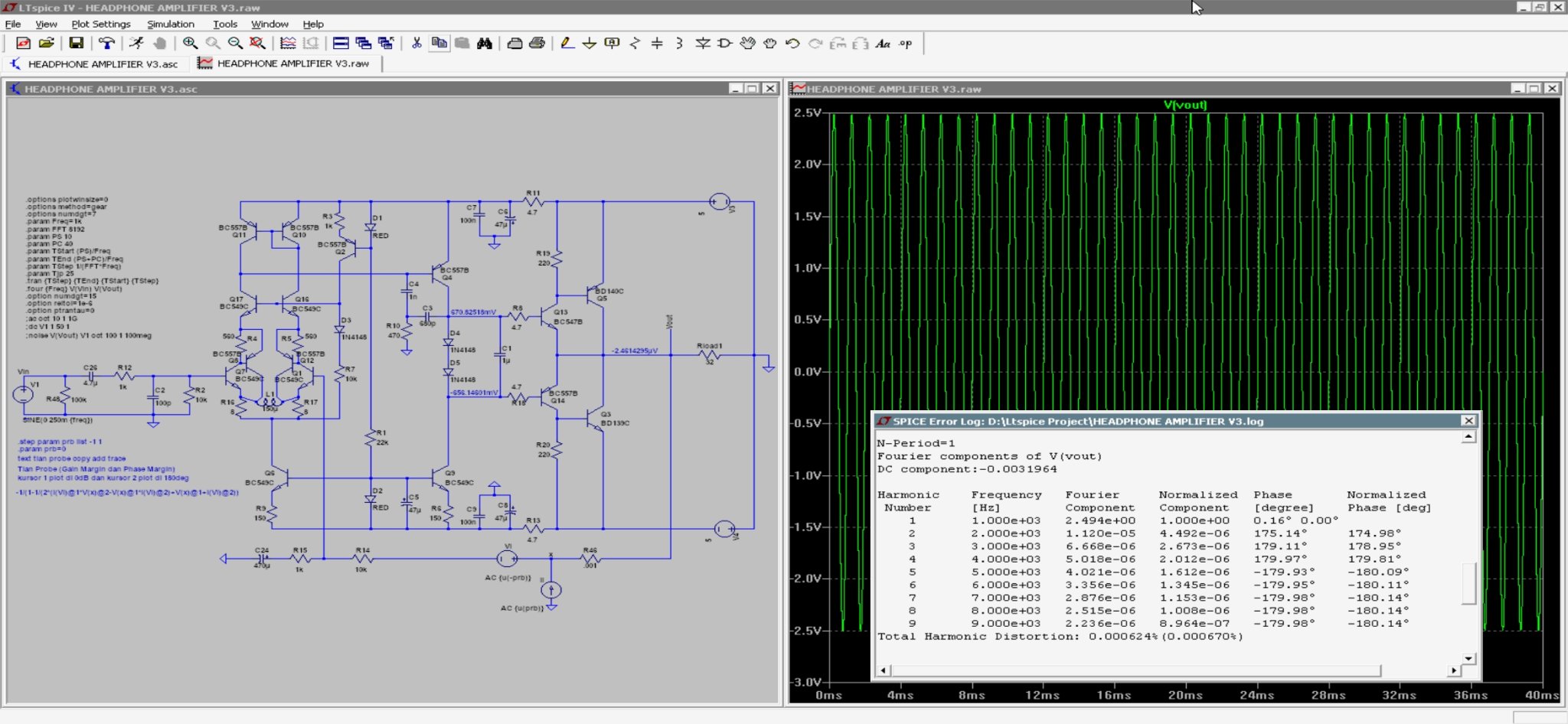
Task: Click Error Log vertical scrollbar up arrow
Action: coord(1468,437)
